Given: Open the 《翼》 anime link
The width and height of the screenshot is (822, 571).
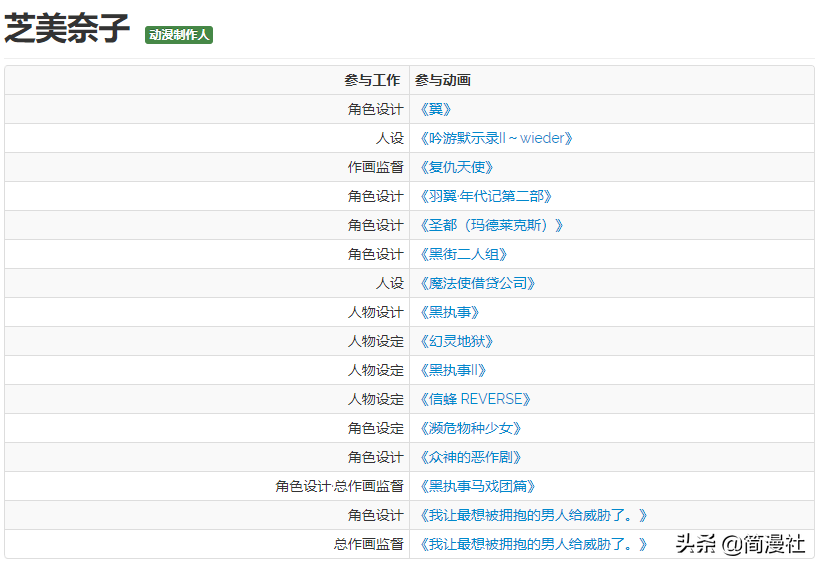Looking at the screenshot, I should point(436,110).
